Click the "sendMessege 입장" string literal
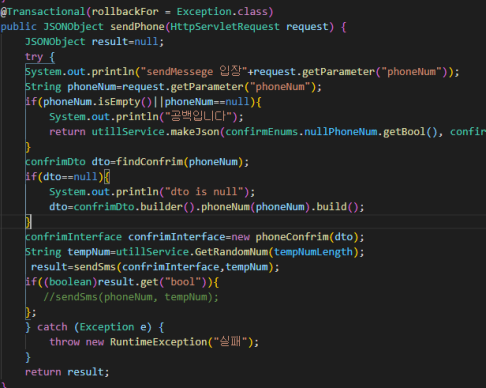Viewport: 486px width, 388px height. [x=194, y=71]
